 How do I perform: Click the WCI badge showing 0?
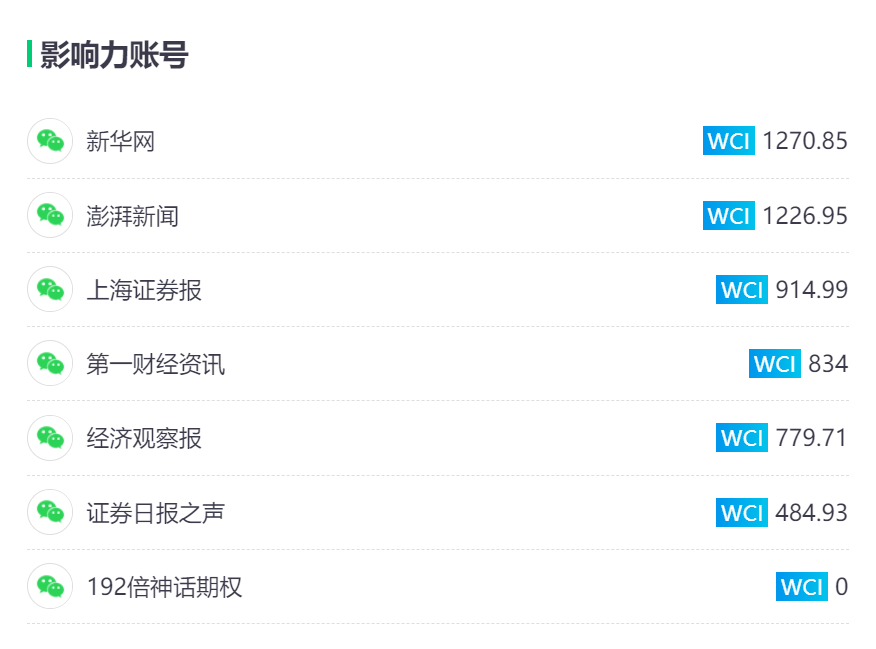pyautogui.click(x=802, y=586)
